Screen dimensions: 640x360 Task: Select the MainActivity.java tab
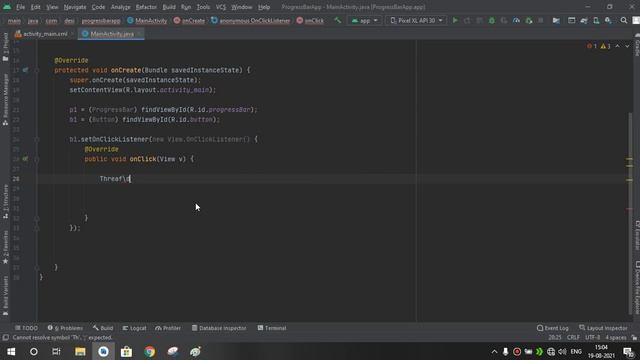point(112,34)
